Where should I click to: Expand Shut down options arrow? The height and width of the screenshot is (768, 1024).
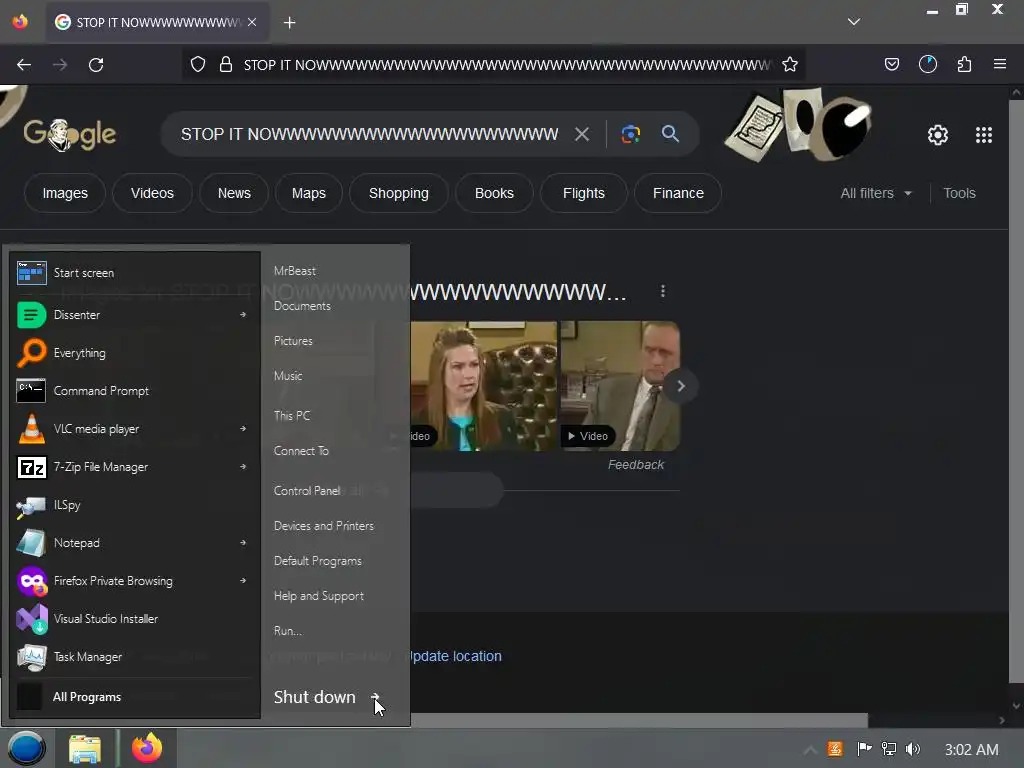(x=376, y=697)
